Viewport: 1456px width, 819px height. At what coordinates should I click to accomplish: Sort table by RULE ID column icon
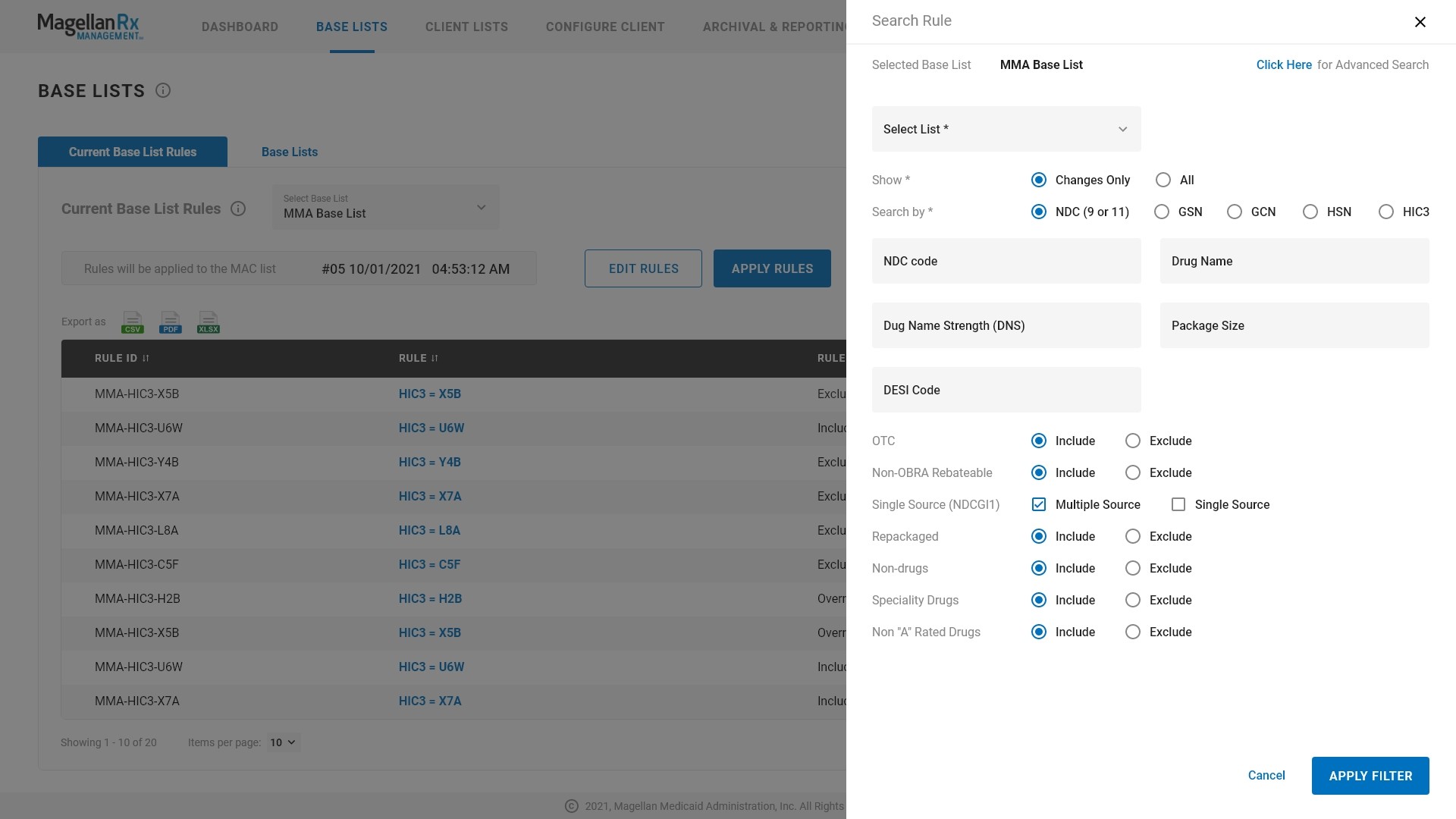[146, 359]
